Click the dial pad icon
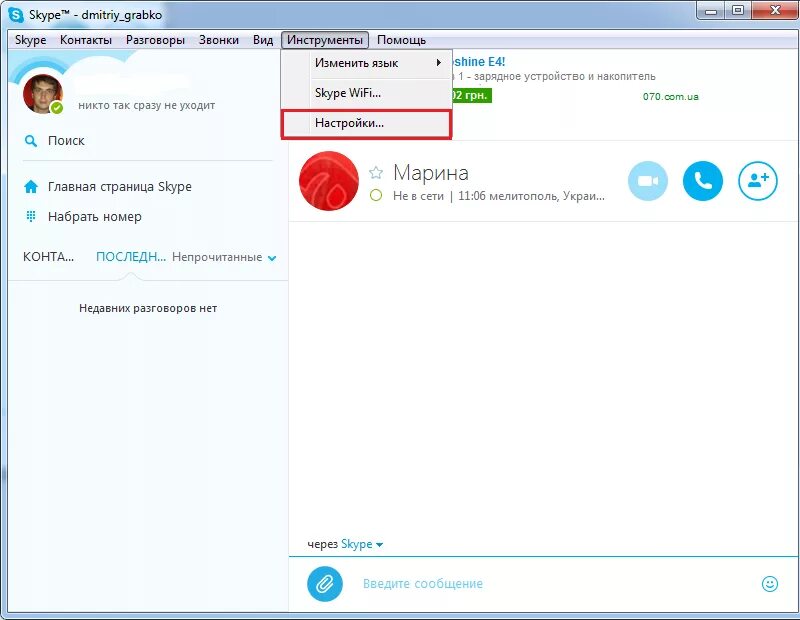The image size is (800, 620). click(x=31, y=216)
